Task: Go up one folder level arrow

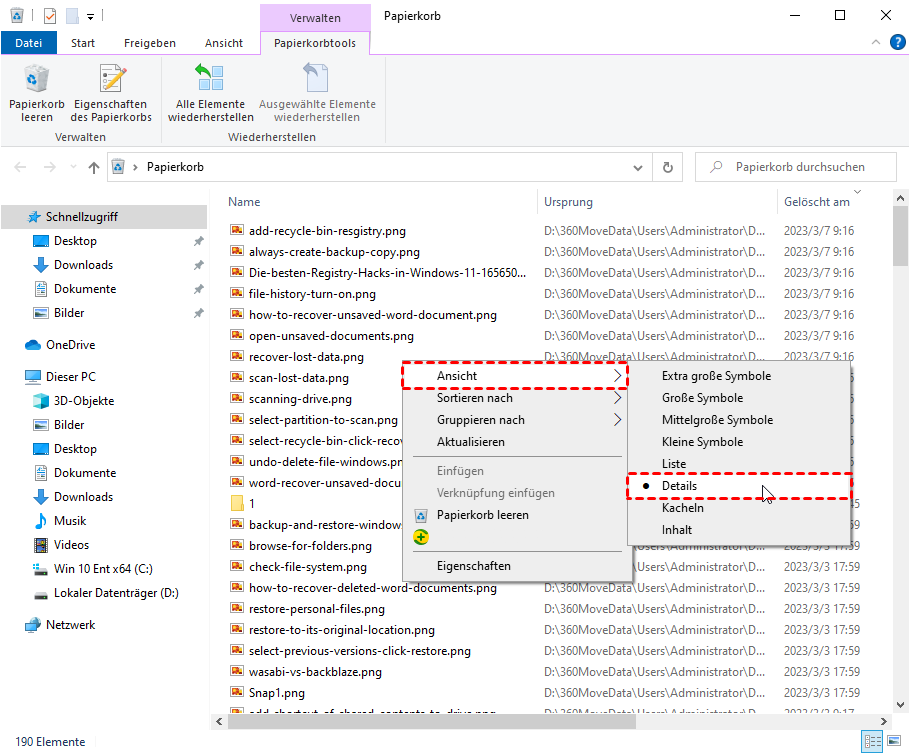Action: (93, 168)
